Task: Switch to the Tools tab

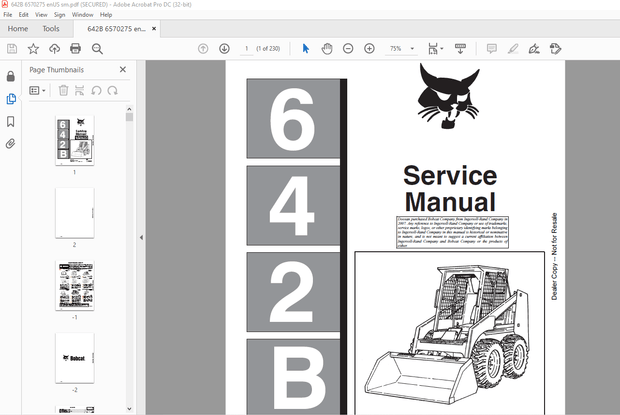Action: tap(51, 29)
